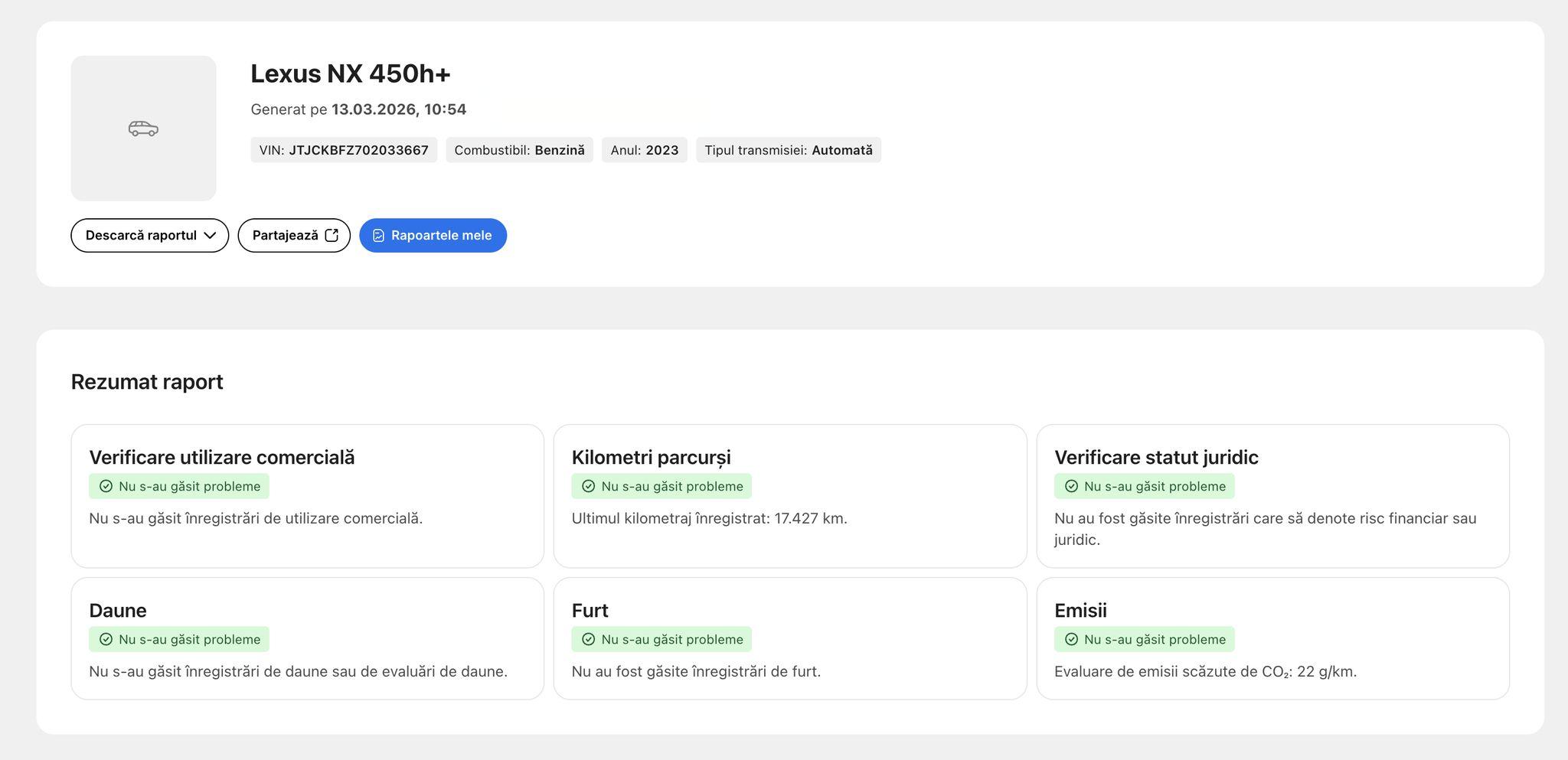Open the Descarcă raportul download menu

coord(142,236)
